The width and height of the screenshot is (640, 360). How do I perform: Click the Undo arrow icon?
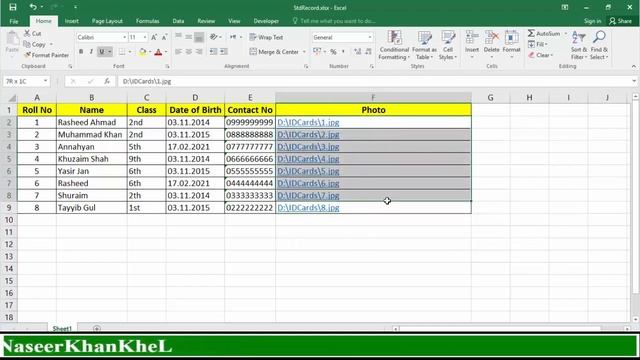(33, 7)
